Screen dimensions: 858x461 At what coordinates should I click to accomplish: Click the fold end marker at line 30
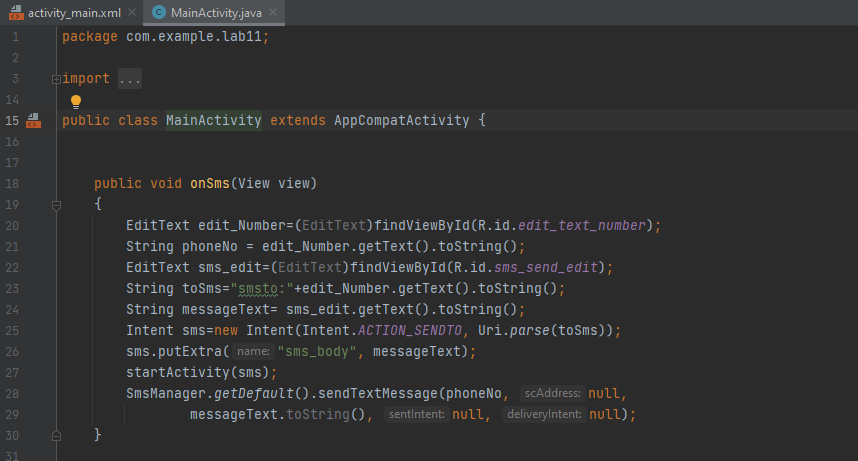(x=56, y=436)
